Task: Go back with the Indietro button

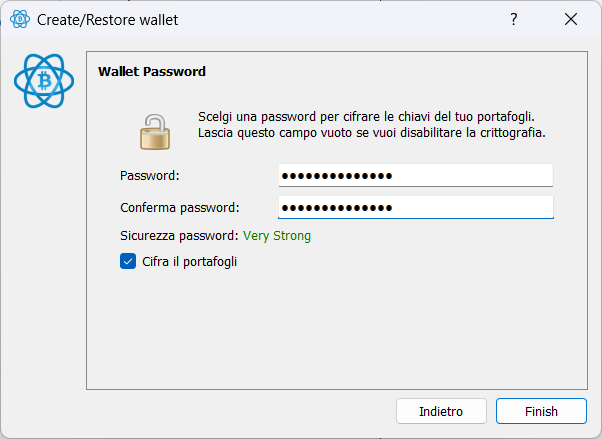Action: pos(441,411)
